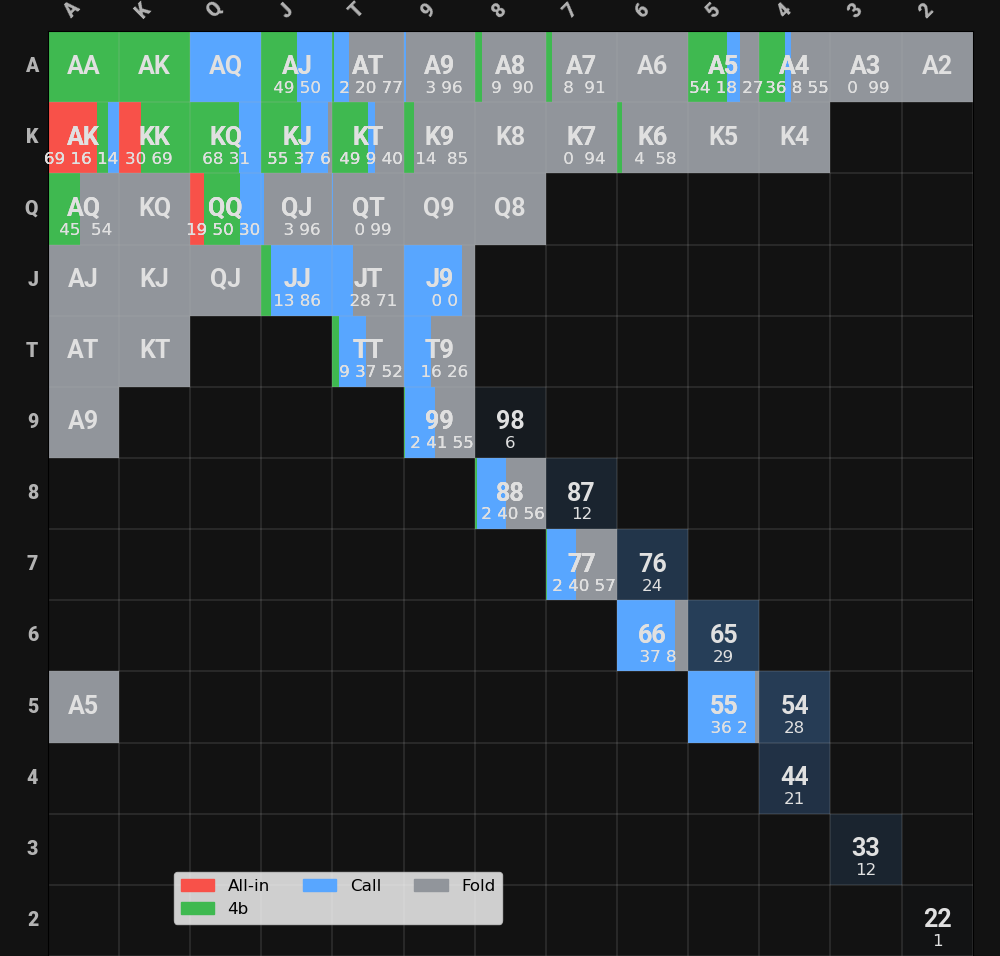Choose the 54 cell showing 28
This screenshot has height=956, width=1000.
(x=794, y=707)
